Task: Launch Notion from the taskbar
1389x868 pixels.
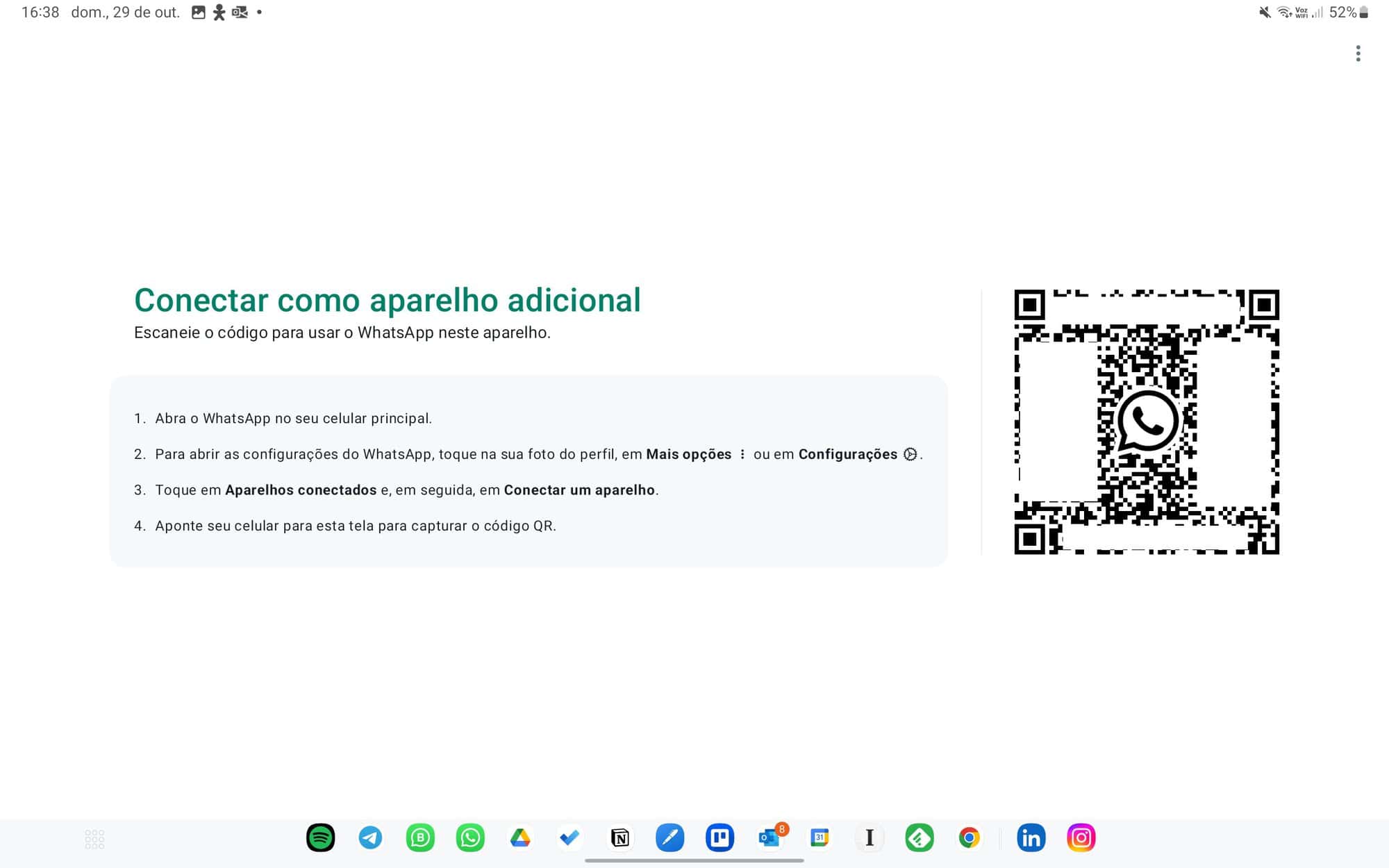Action: click(619, 838)
